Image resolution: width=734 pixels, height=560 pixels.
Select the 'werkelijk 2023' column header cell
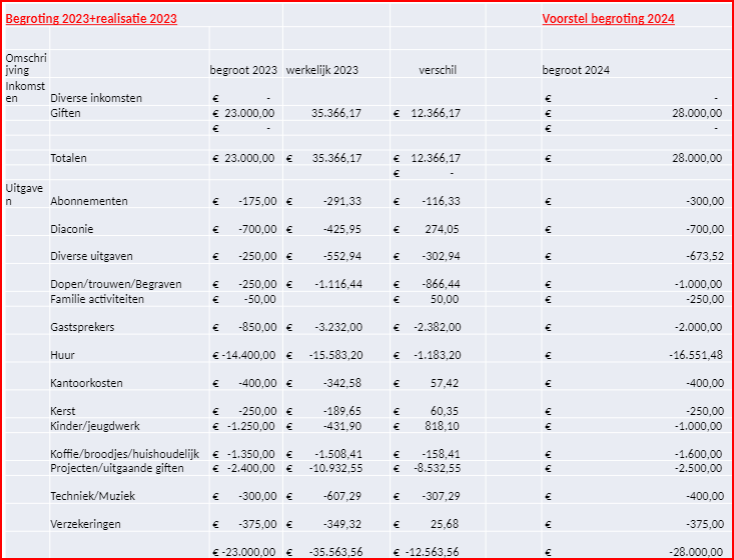[x=322, y=70]
